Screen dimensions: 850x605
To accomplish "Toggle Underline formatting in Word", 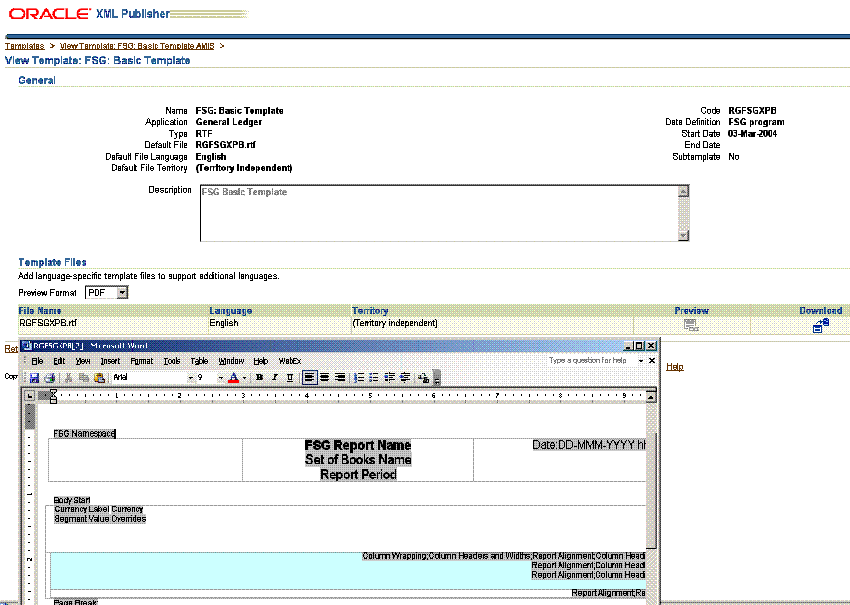I will (x=290, y=378).
